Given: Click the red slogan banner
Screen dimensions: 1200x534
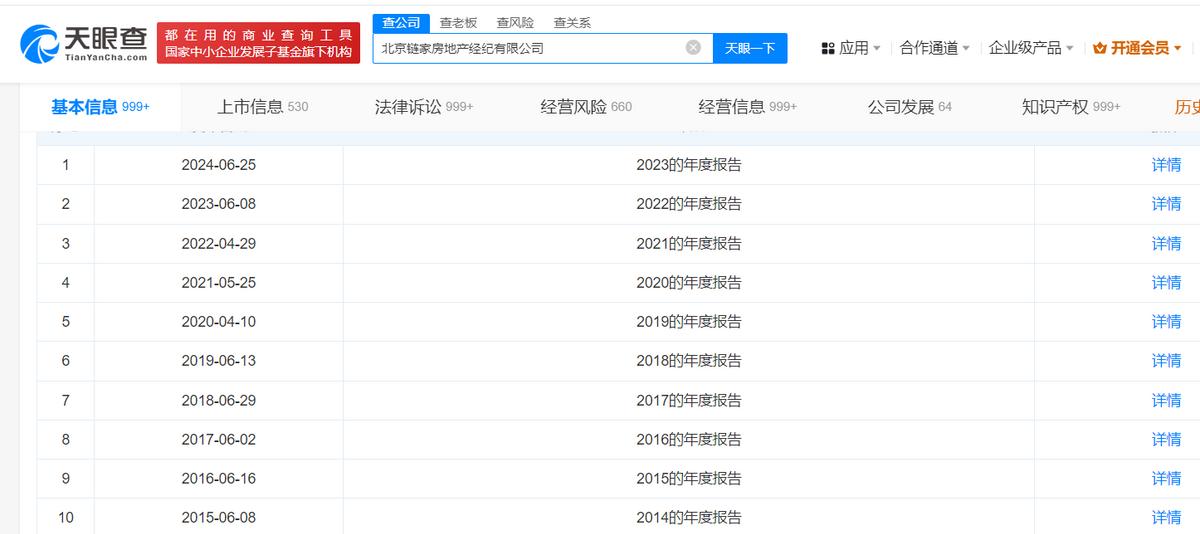Looking at the screenshot, I should click(x=258, y=43).
